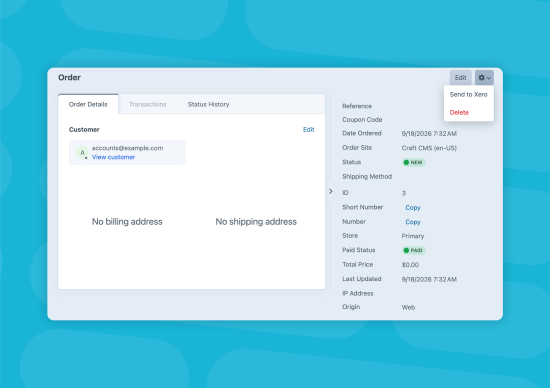
Task: Collapse the sidebar with the chevron toggle
Action: point(330,191)
